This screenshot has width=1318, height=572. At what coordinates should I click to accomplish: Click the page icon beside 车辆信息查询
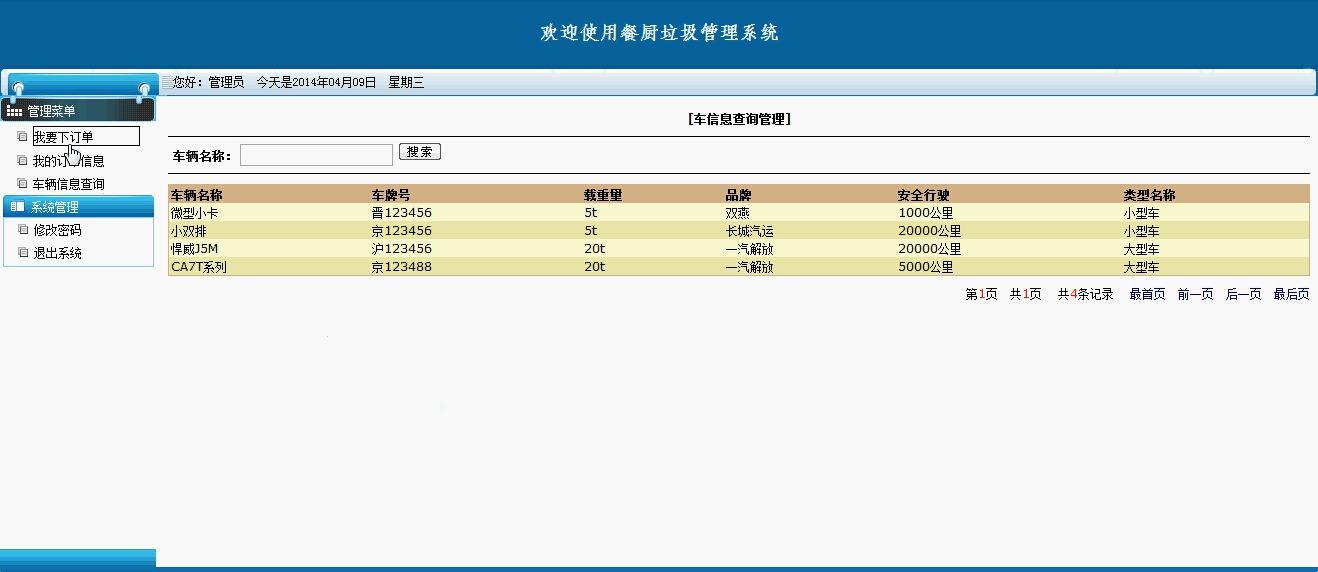[x=23, y=184]
